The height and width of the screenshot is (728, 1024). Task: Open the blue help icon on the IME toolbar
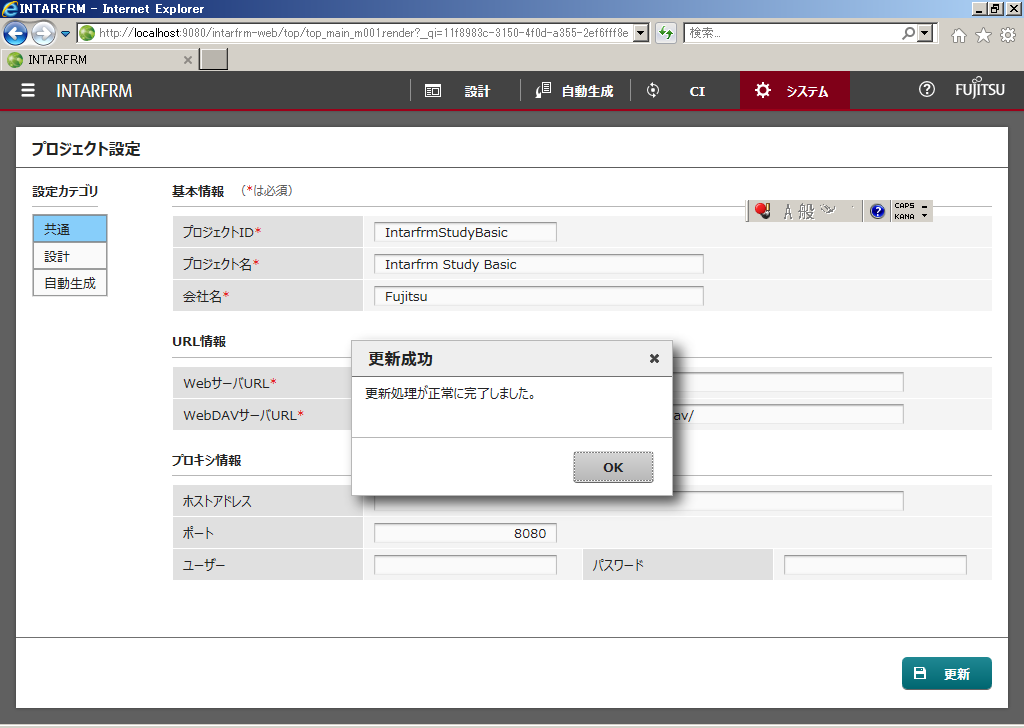(x=877, y=210)
